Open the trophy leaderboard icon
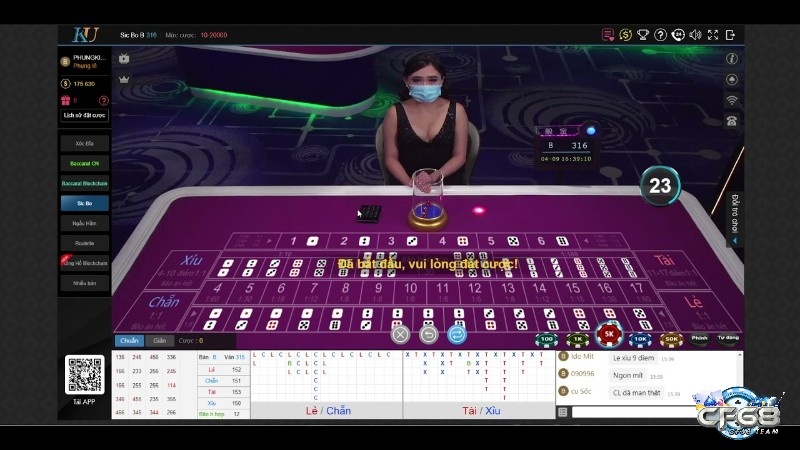Image resolution: width=800 pixels, height=450 pixels. pos(643,35)
